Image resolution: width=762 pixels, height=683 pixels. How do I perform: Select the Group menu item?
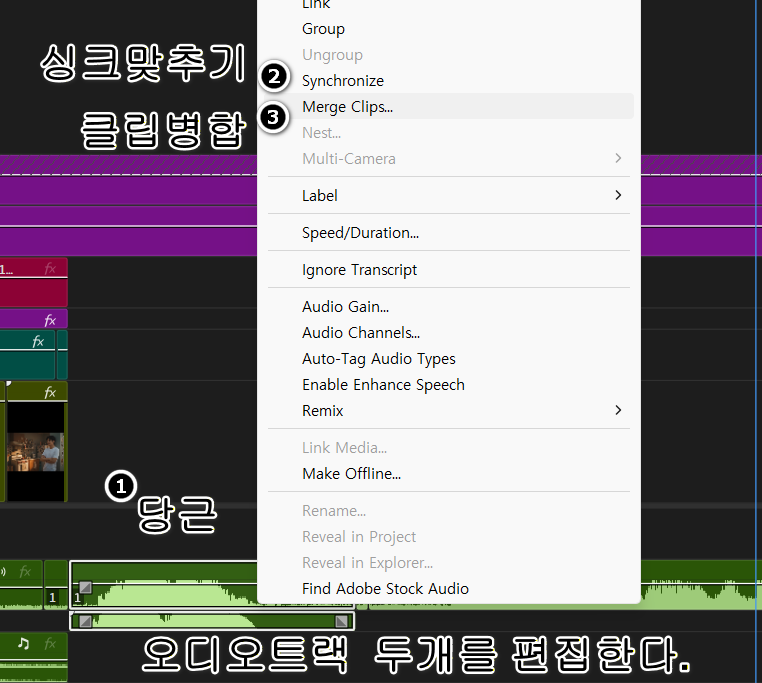323,29
